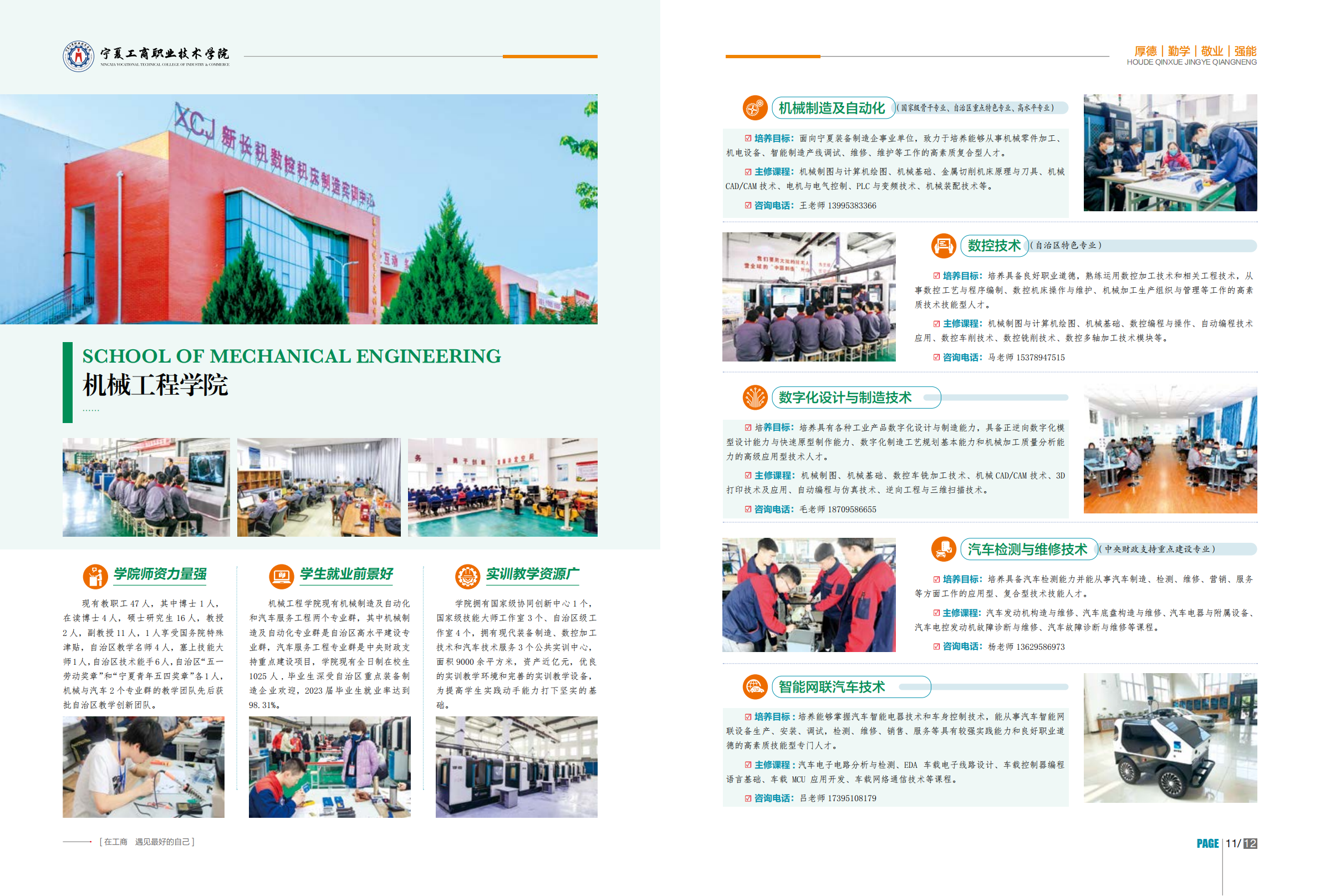
Task: Click phone number 17395108179 for 吕老师
Action: point(852,798)
